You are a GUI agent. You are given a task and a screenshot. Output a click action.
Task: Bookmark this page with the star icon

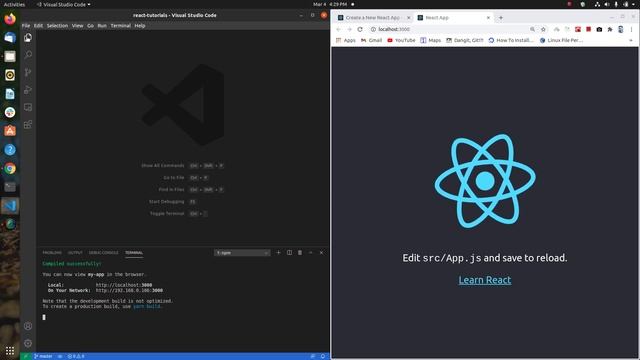[x=543, y=29]
